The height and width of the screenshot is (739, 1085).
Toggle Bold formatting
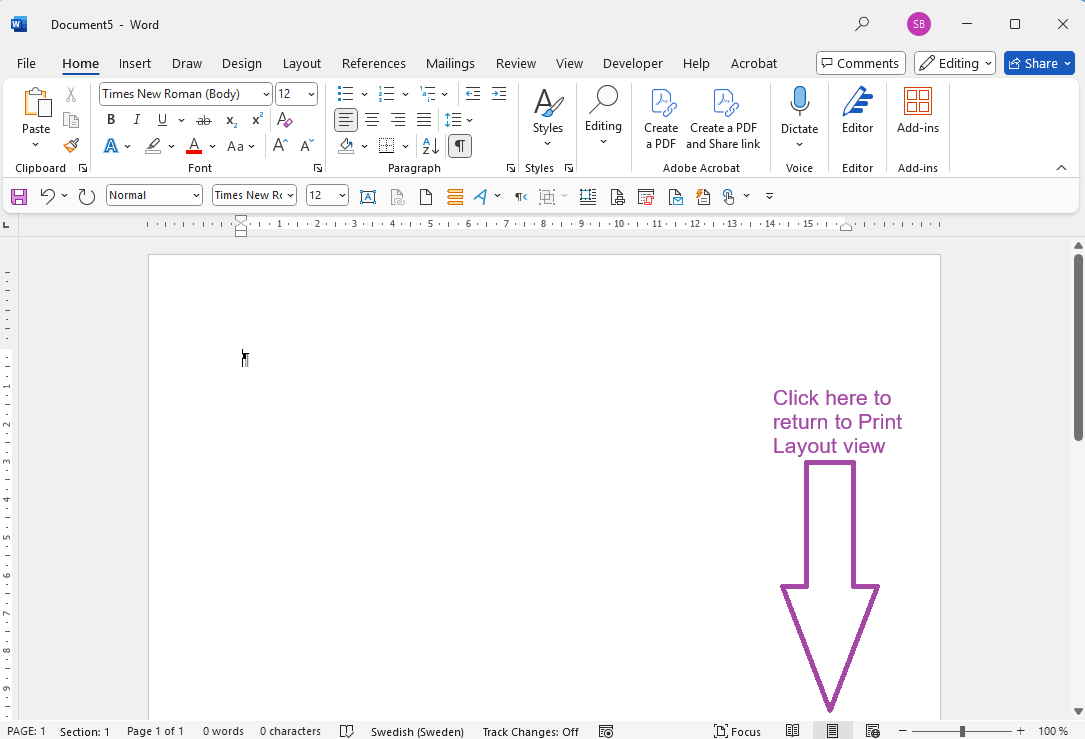tap(111, 120)
